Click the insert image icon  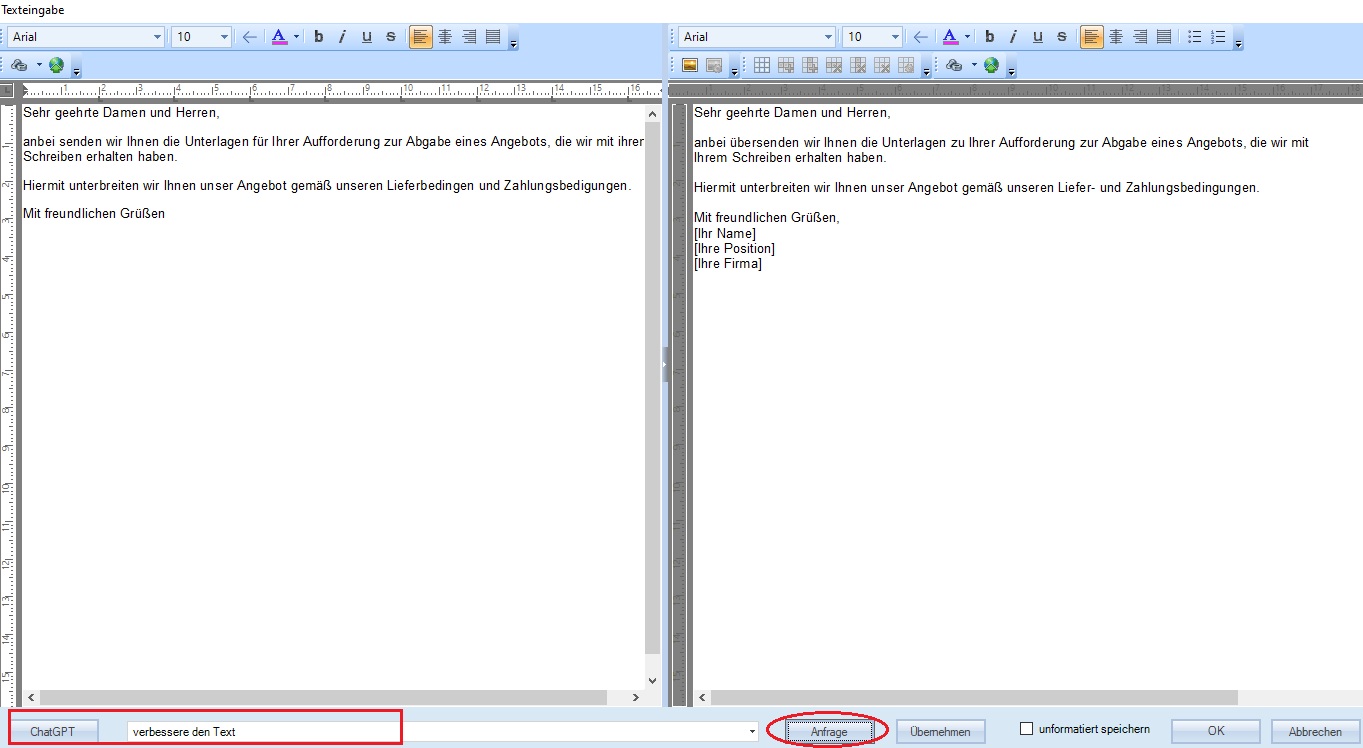click(x=689, y=65)
